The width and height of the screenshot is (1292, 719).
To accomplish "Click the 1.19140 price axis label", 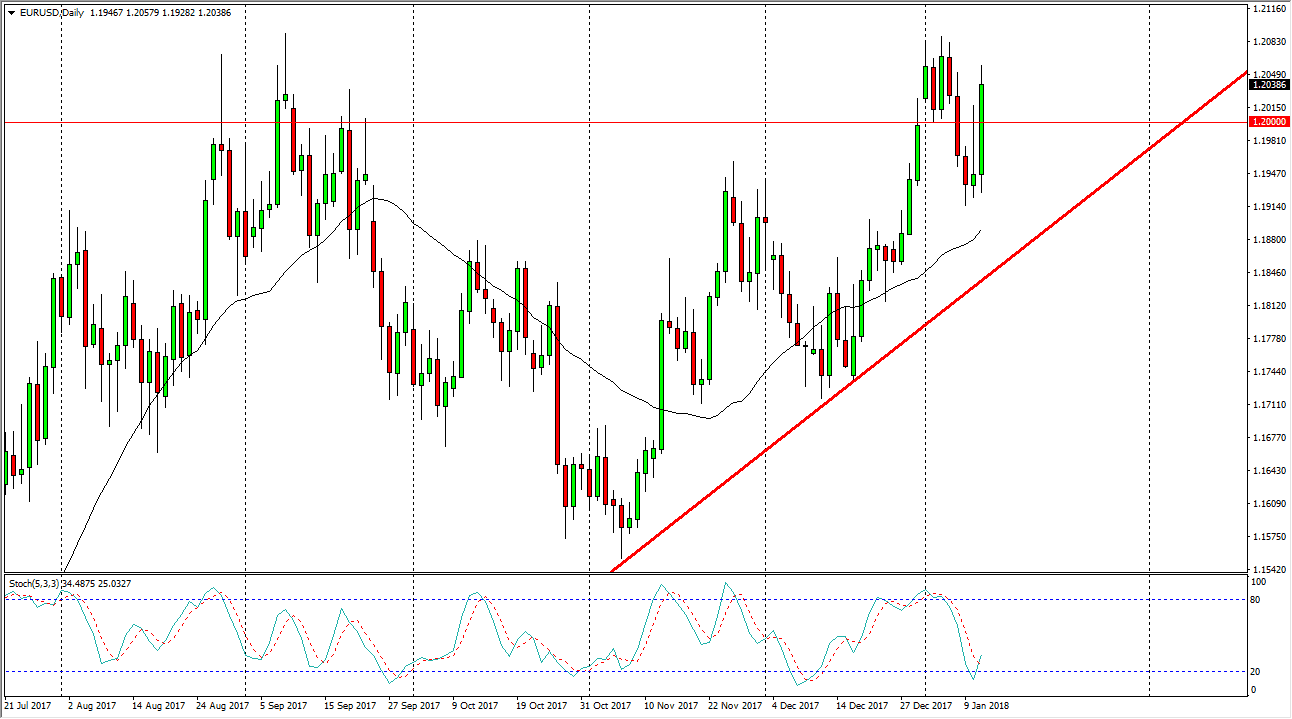I will coord(1271,207).
